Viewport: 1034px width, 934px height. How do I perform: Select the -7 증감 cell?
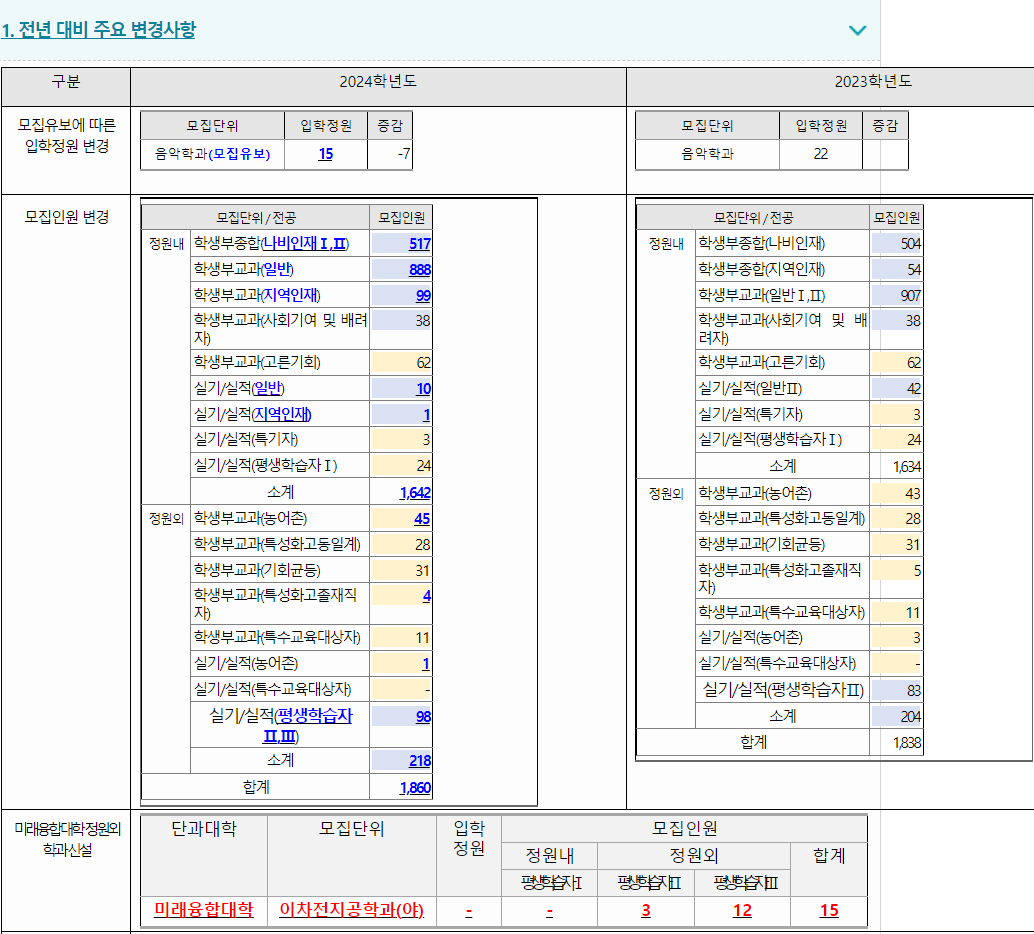pyautogui.click(x=390, y=154)
